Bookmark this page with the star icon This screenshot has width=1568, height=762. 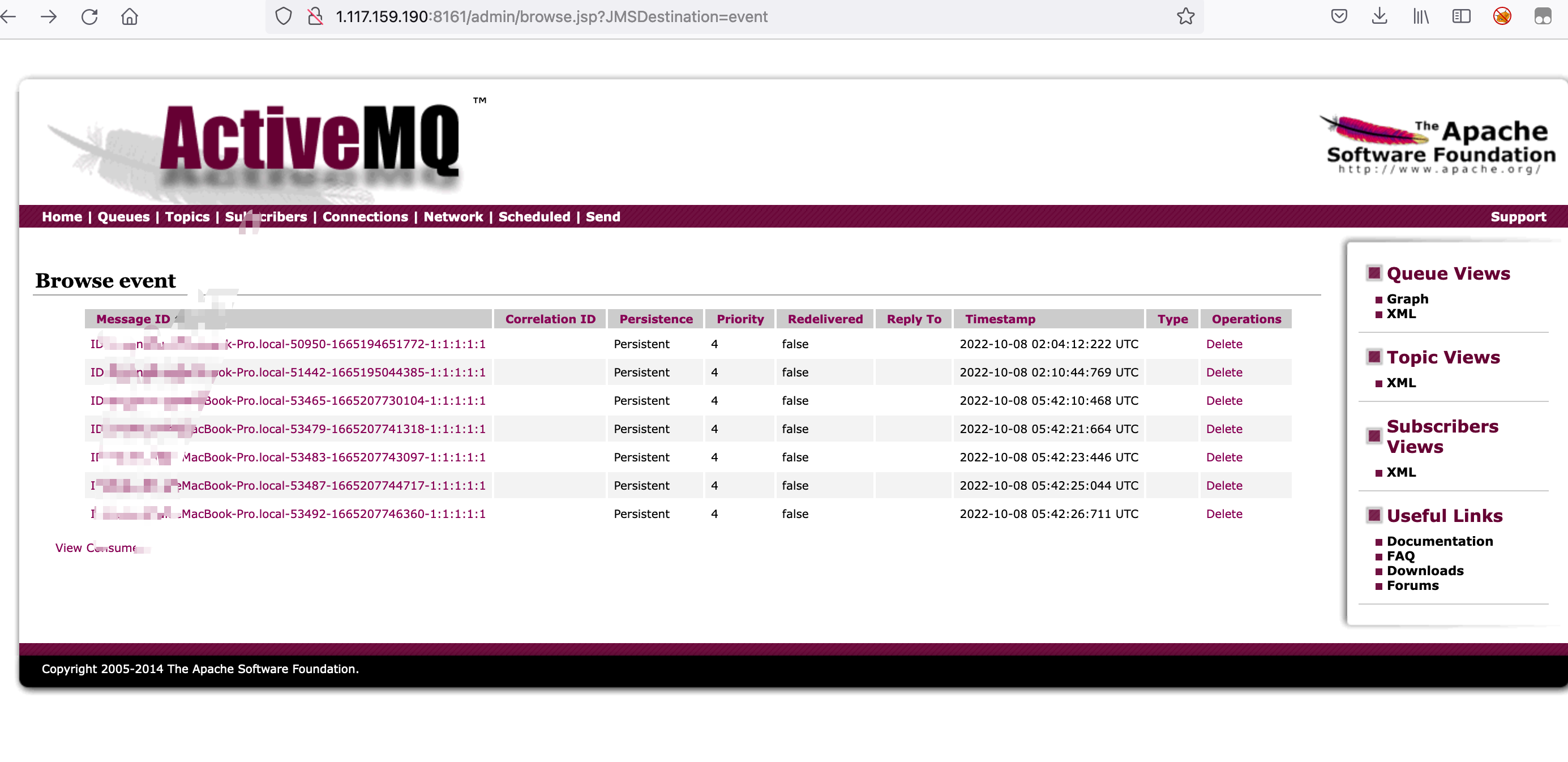(1185, 16)
